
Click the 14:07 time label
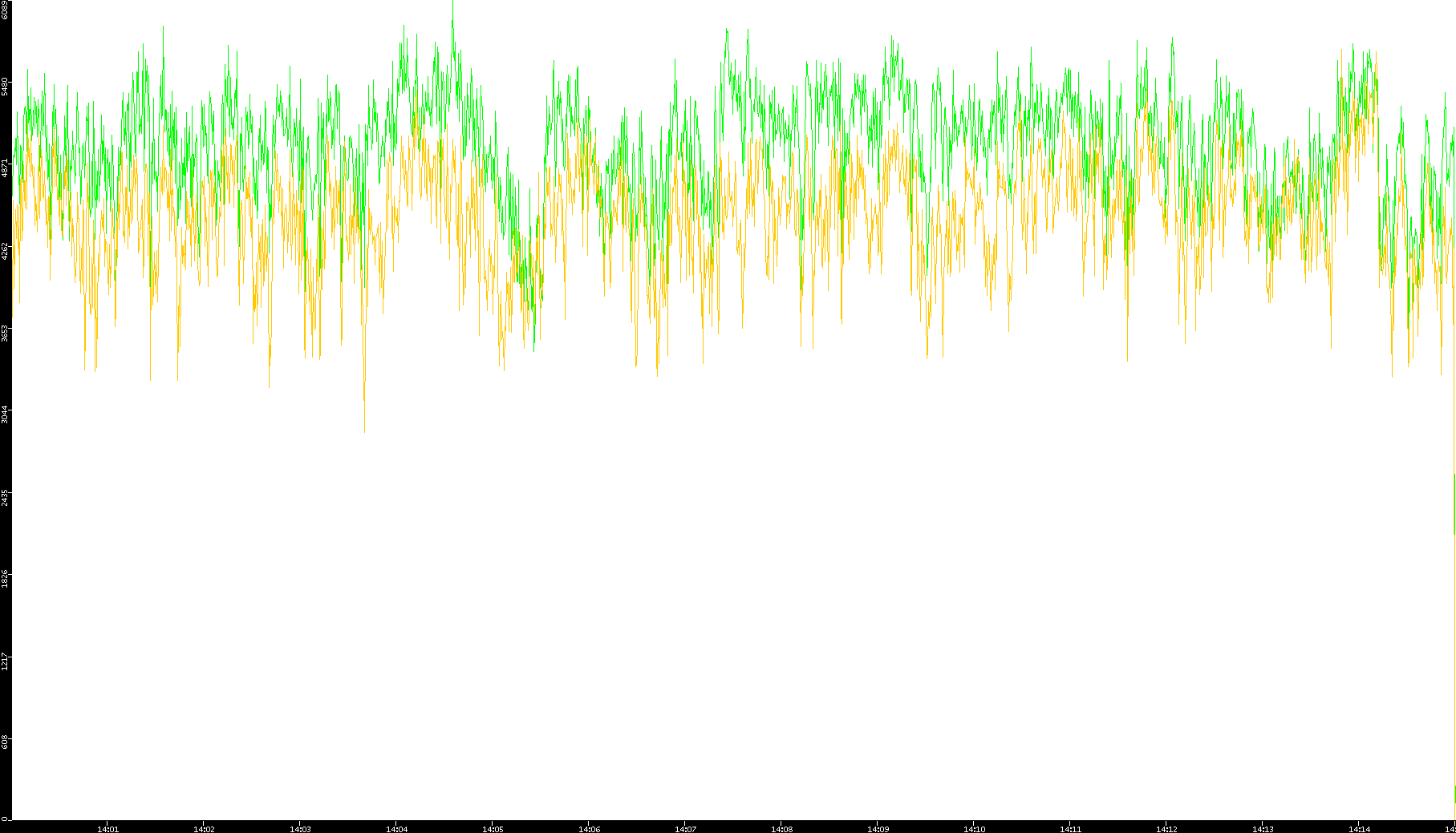[685, 829]
